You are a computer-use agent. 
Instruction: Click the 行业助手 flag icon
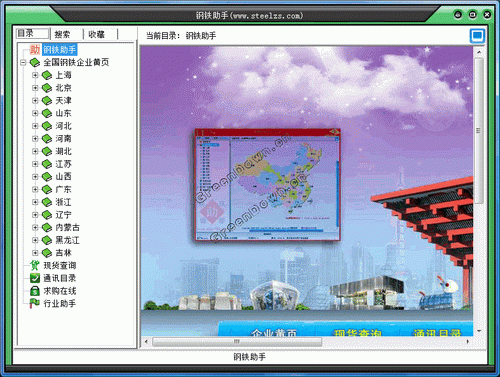pyautogui.click(x=35, y=303)
